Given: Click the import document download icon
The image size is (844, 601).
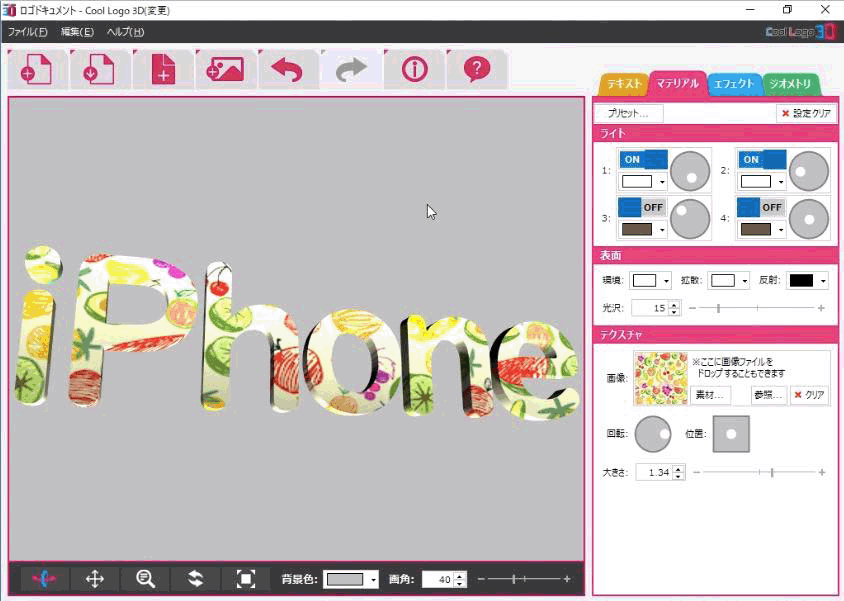Looking at the screenshot, I should [99, 69].
